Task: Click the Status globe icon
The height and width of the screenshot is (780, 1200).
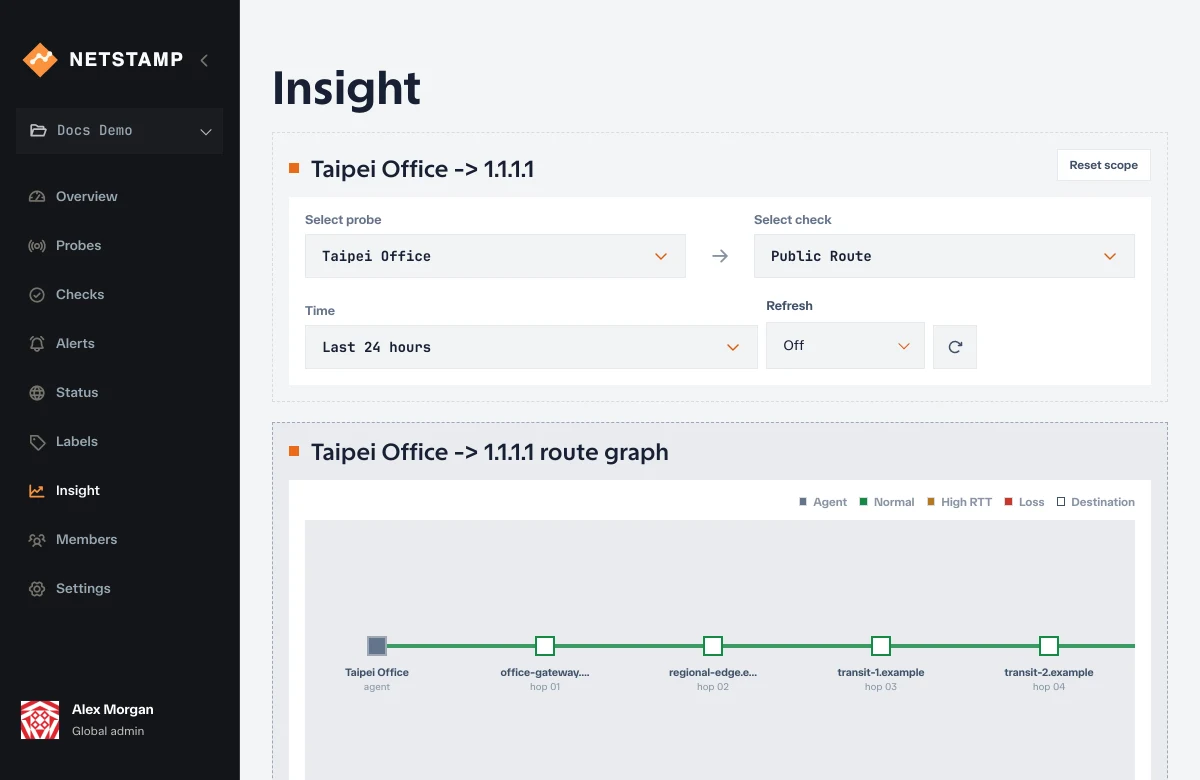Action: click(x=37, y=393)
